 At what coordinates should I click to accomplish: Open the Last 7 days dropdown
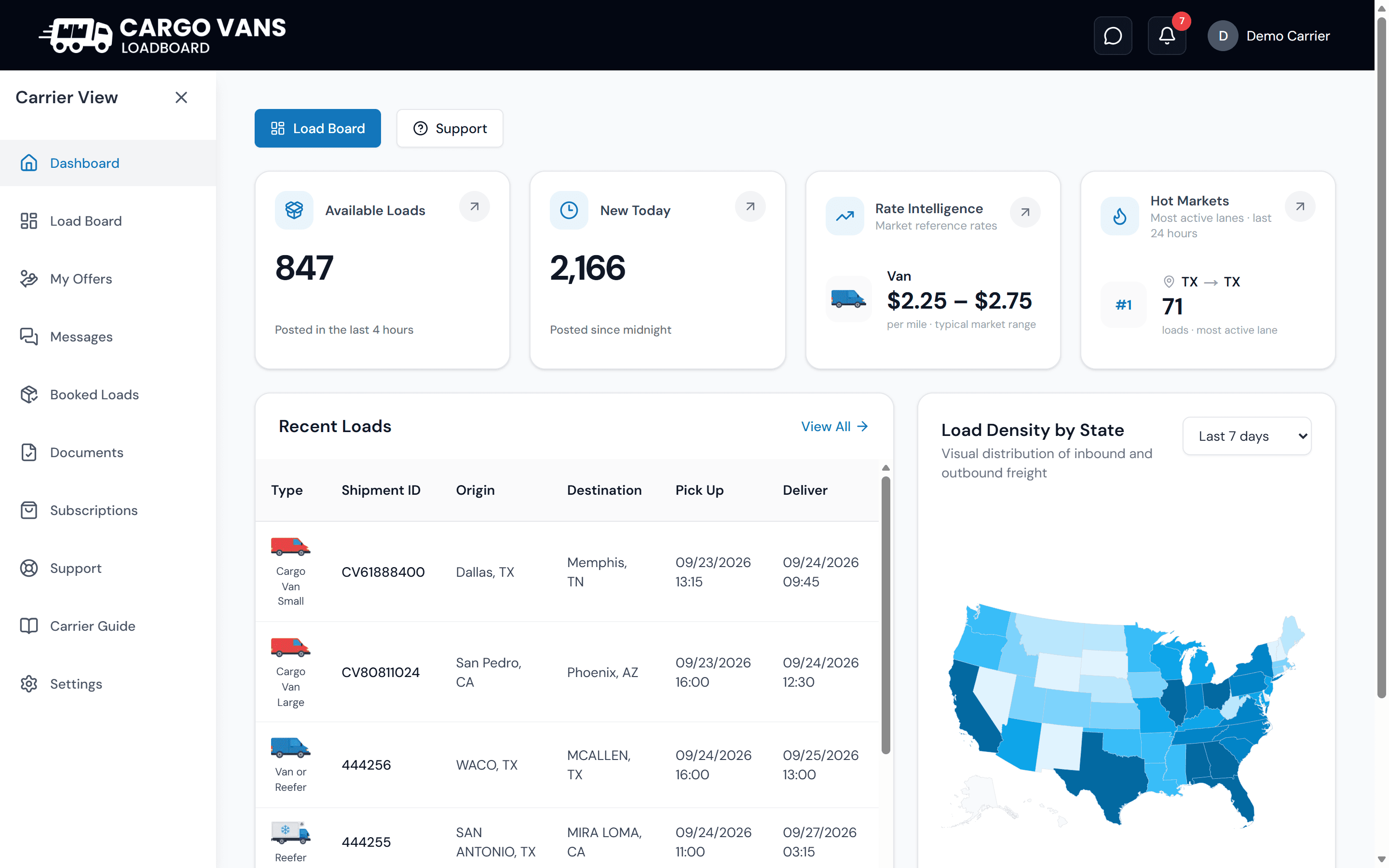(x=1247, y=436)
